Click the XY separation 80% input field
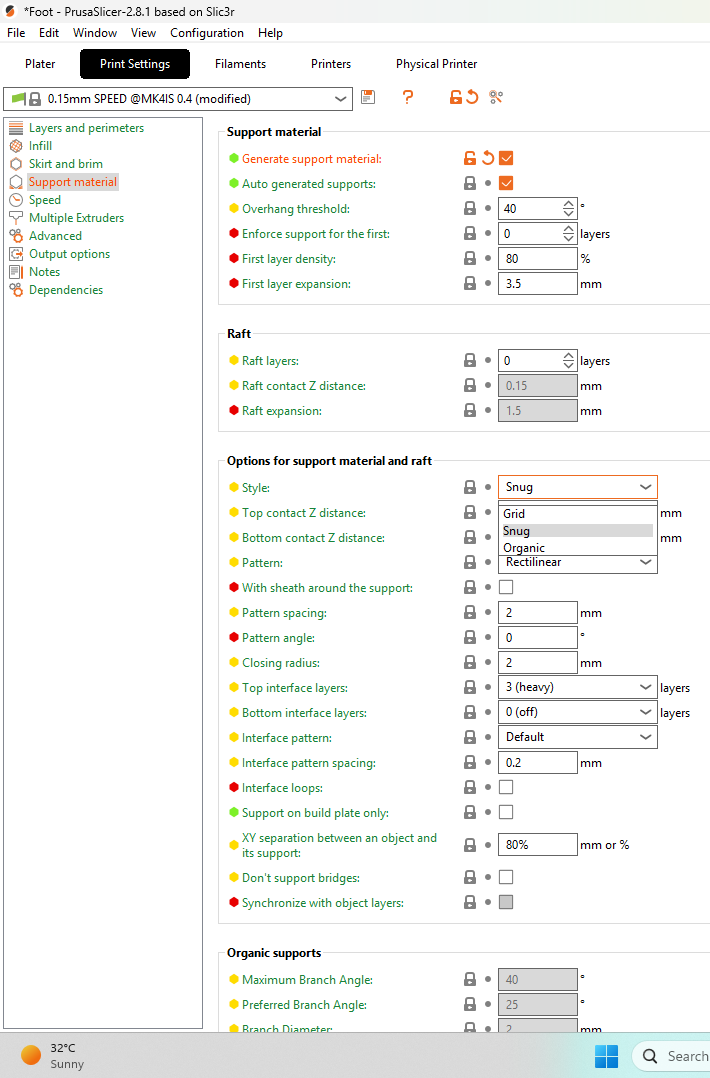The image size is (710, 1078). click(537, 844)
